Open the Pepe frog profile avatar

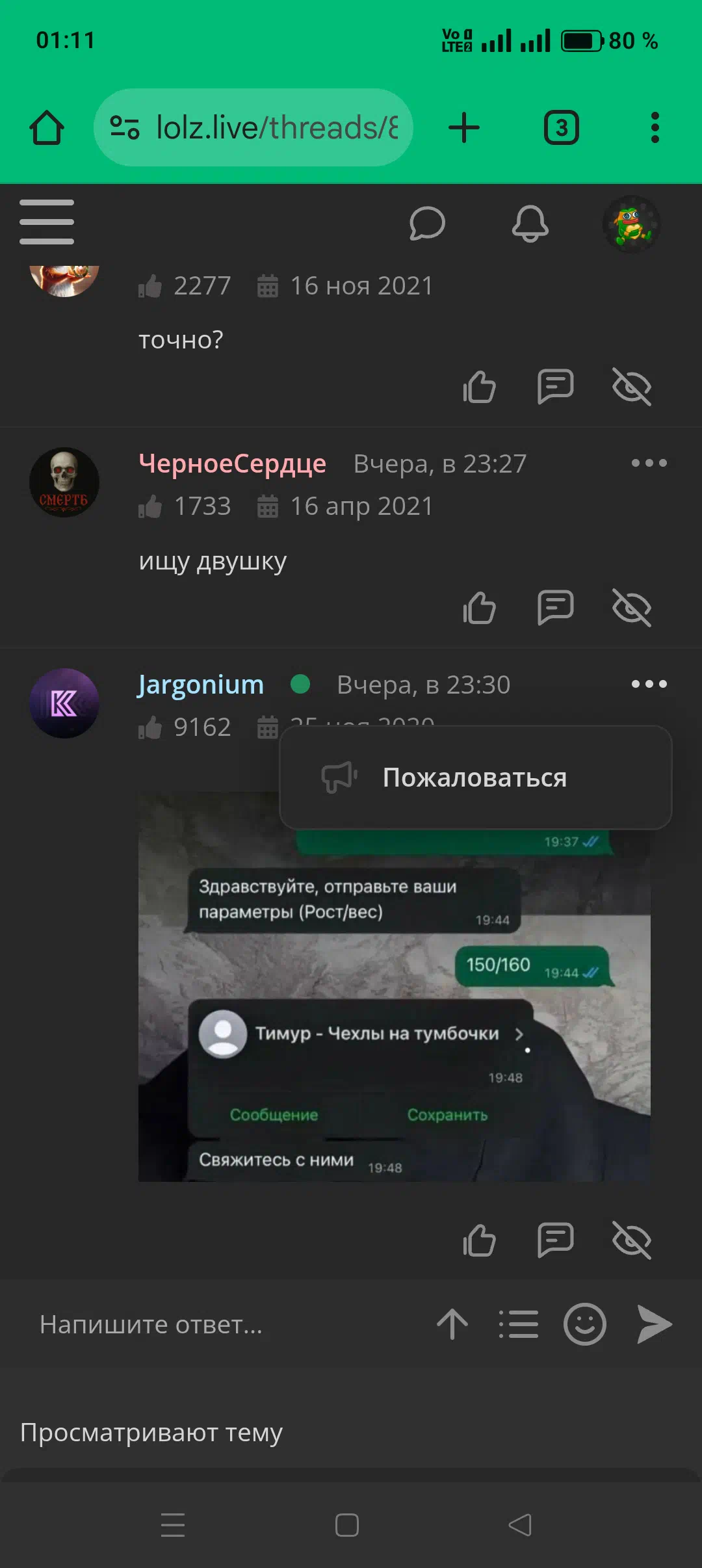[x=630, y=224]
